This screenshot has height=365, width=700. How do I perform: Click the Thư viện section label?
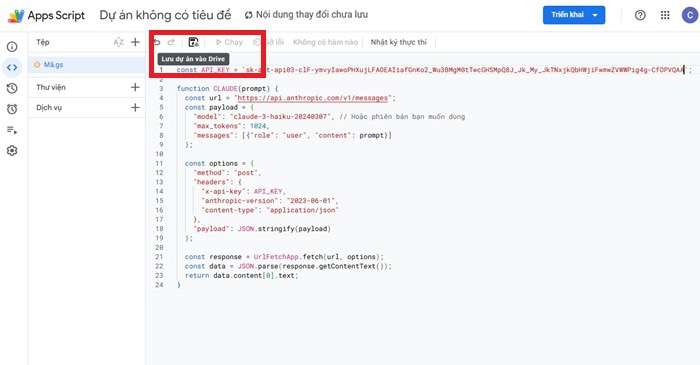[51, 87]
